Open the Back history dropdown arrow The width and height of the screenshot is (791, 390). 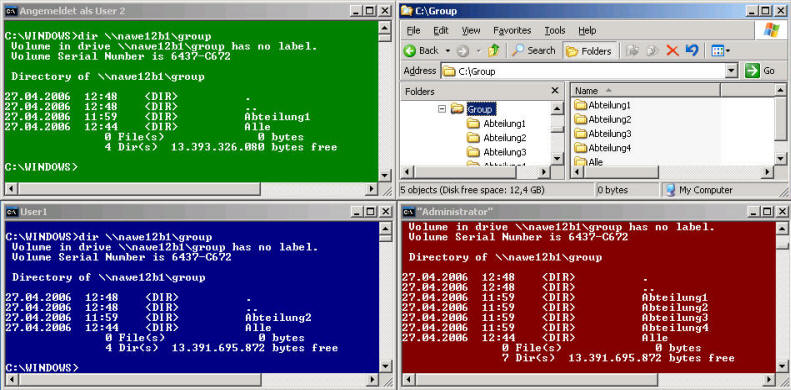[x=447, y=51]
